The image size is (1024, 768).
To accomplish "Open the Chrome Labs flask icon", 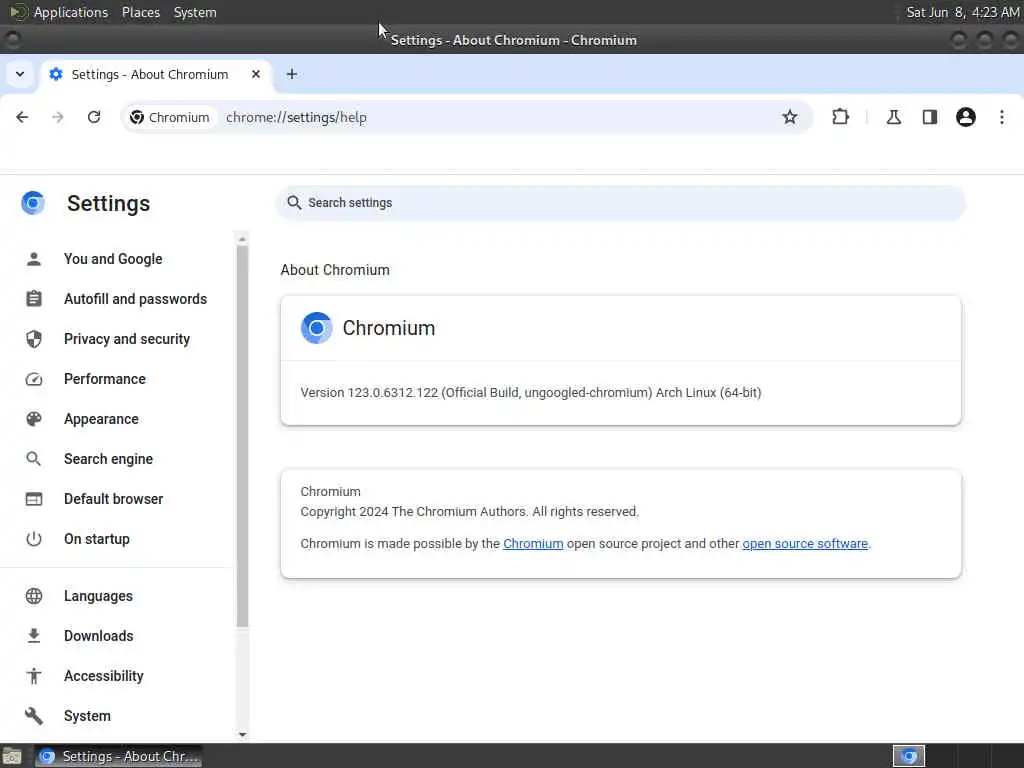I will pyautogui.click(x=893, y=117).
